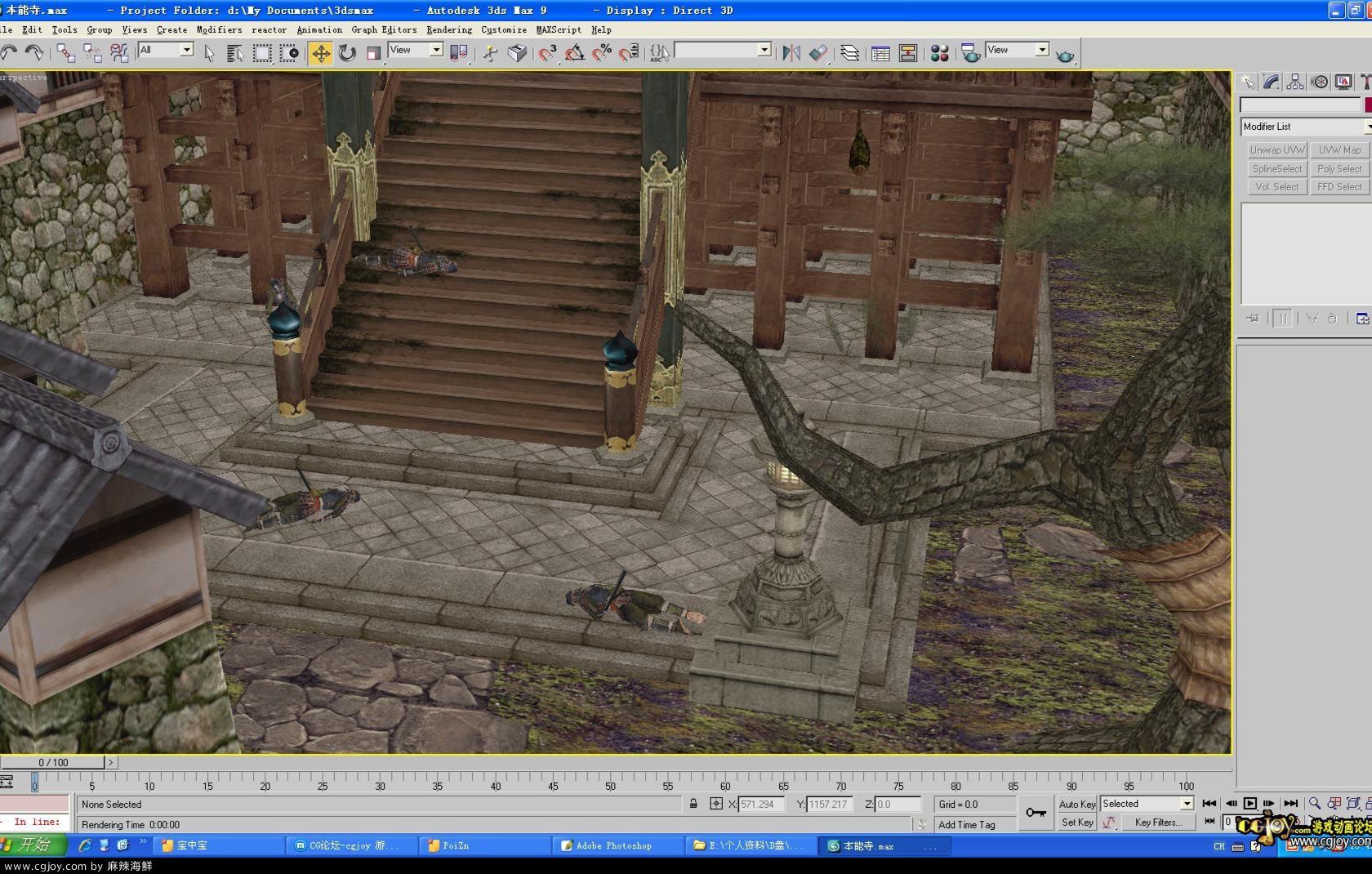This screenshot has height=874, width=1372.
Task: Toggle Percent Snap magnet
Action: point(602,53)
